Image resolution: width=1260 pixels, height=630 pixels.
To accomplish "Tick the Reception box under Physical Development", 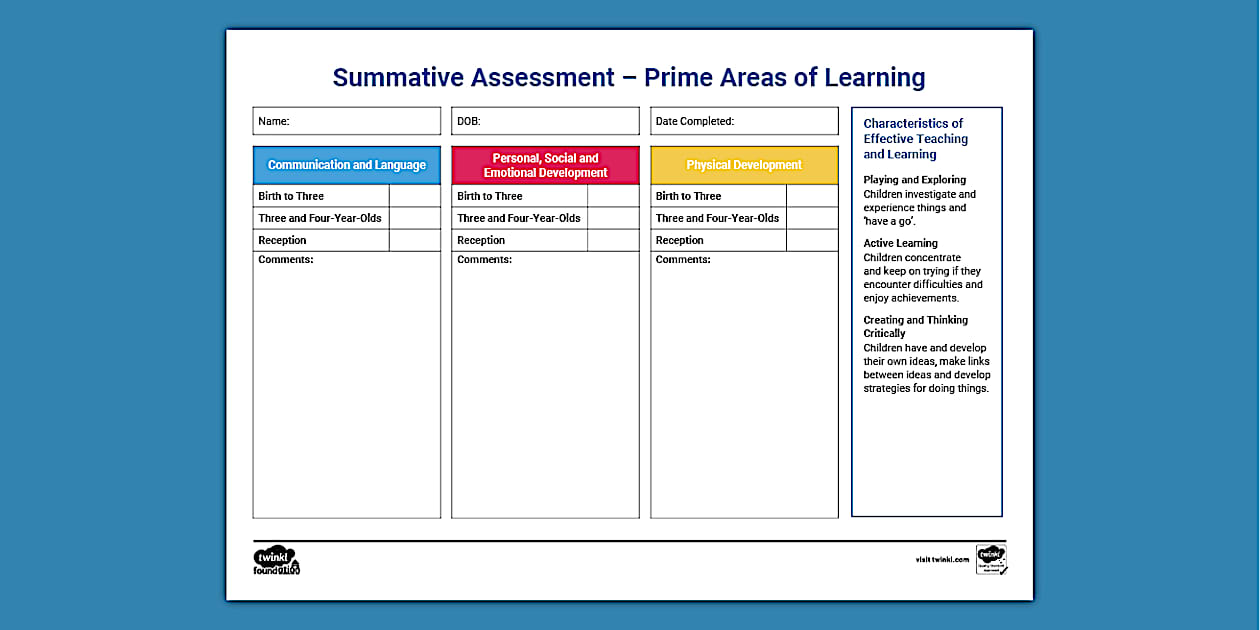I will tap(813, 240).
